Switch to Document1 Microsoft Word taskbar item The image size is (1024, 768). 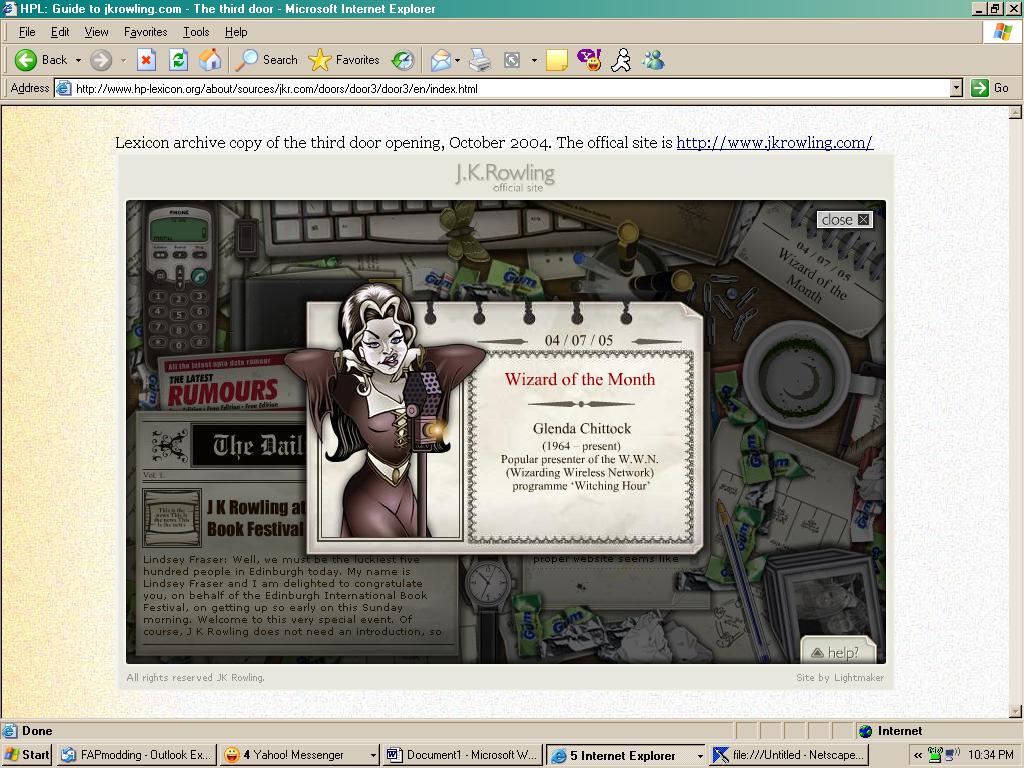pos(463,755)
